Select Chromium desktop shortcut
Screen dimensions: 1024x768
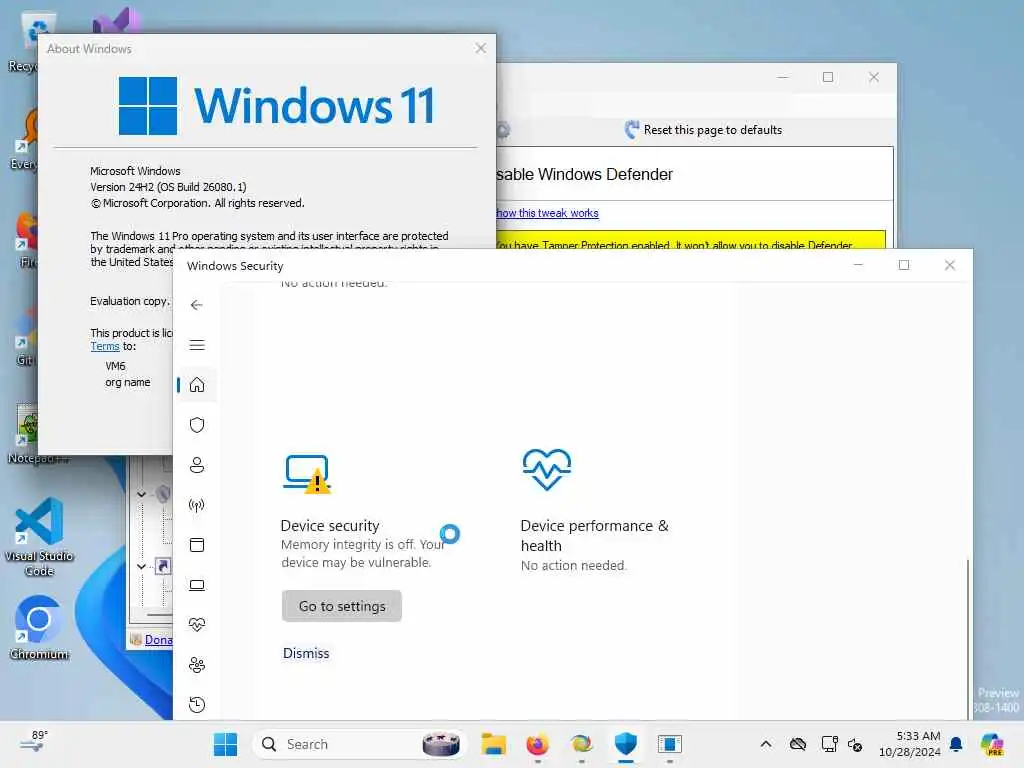click(39, 628)
